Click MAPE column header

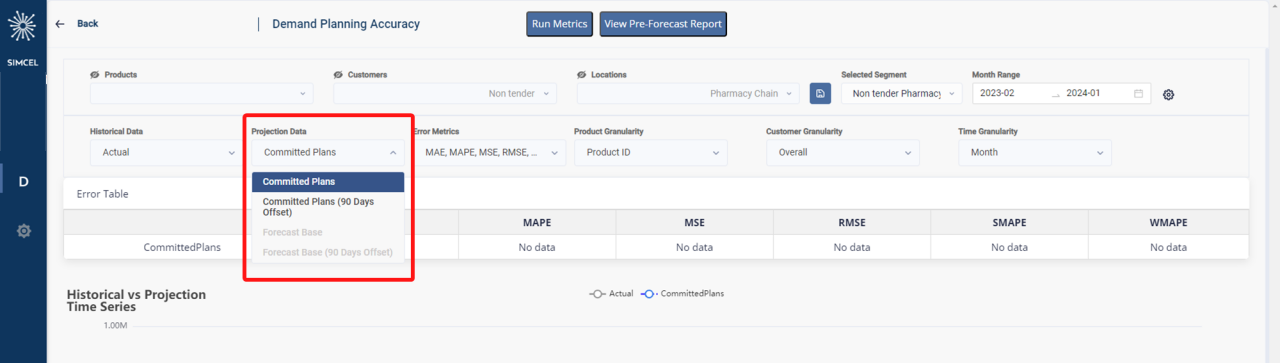[x=537, y=222]
